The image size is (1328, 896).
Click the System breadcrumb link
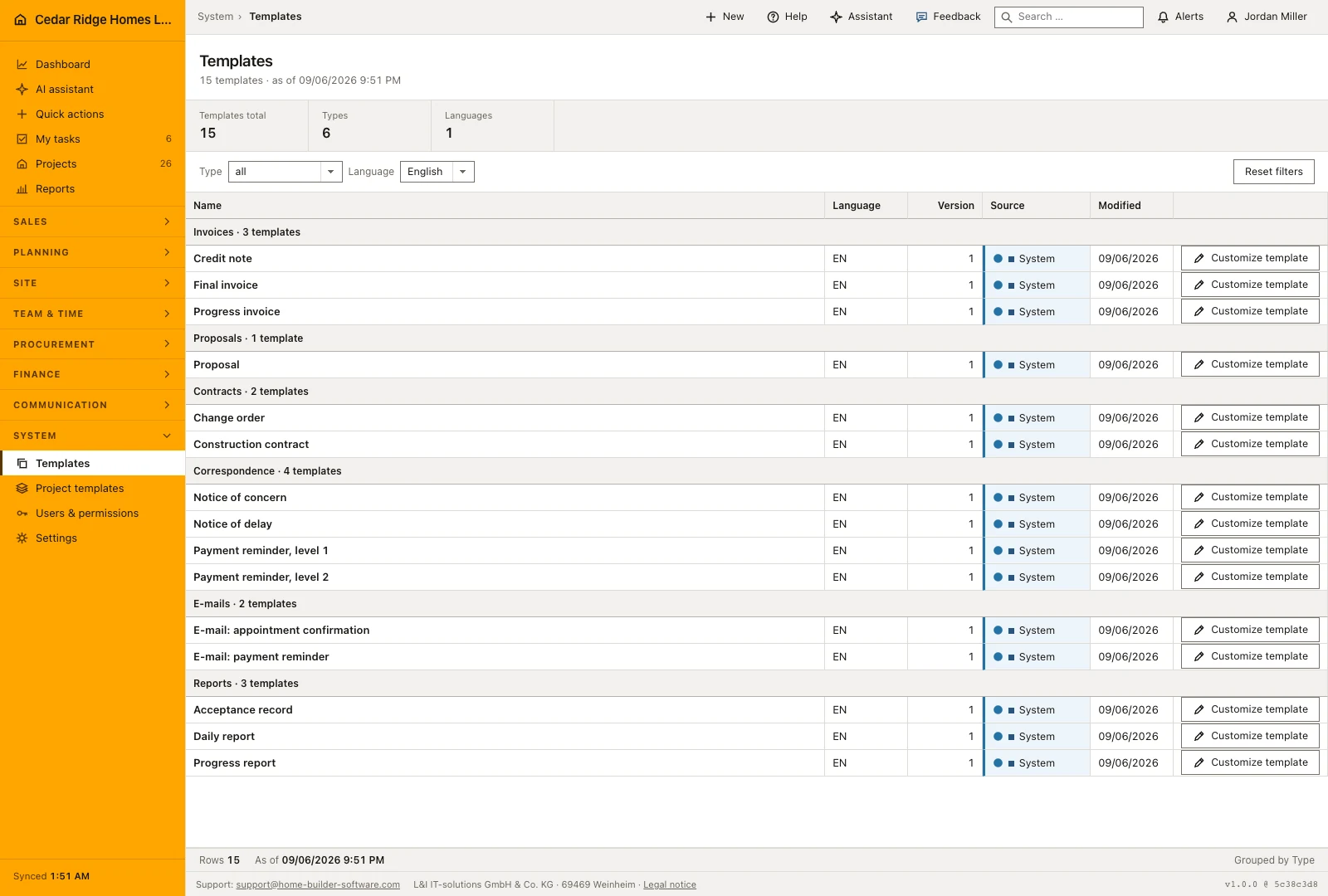(215, 17)
